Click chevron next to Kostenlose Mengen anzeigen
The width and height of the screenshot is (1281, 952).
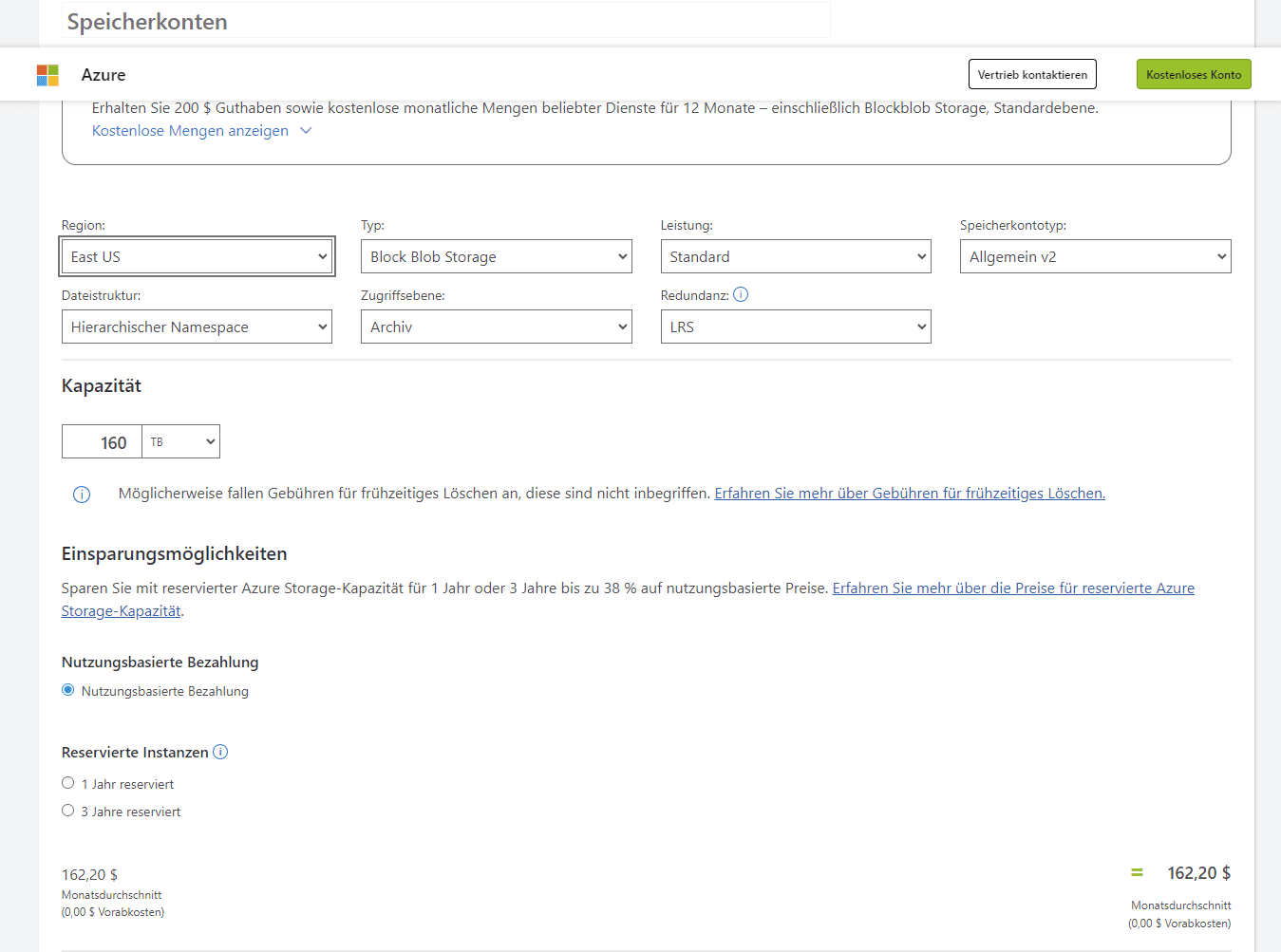pyautogui.click(x=306, y=131)
